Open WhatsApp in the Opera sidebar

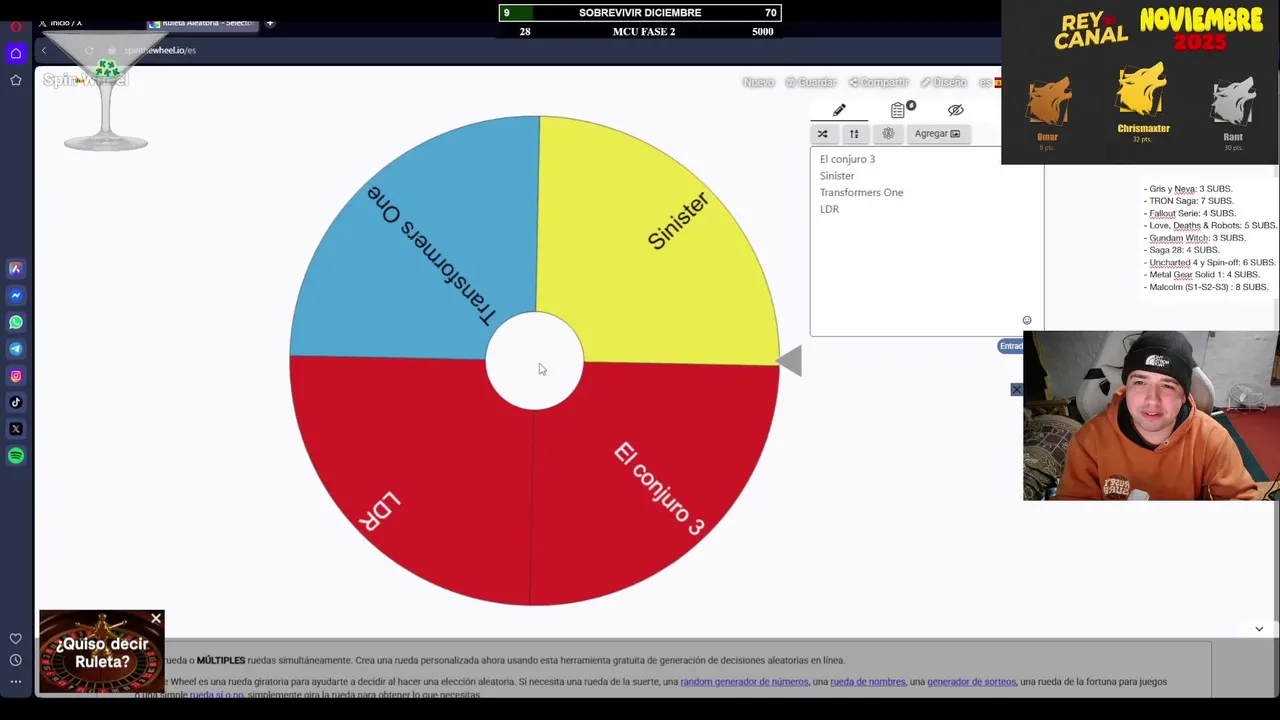16,322
